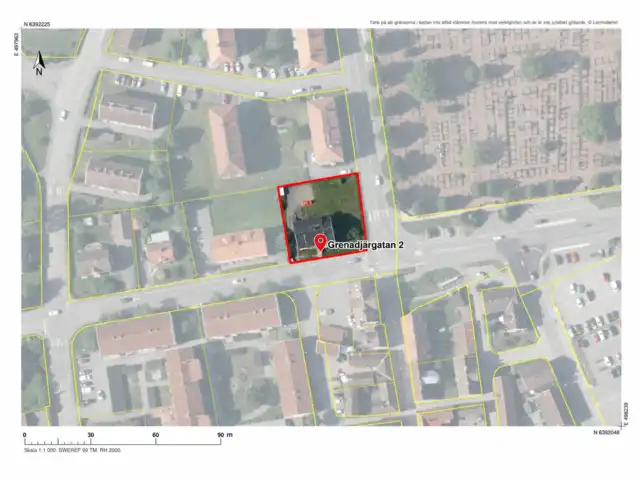Click the 'E 497963' vertical coordinate label
This screenshot has width=640, height=480.
(17, 44)
